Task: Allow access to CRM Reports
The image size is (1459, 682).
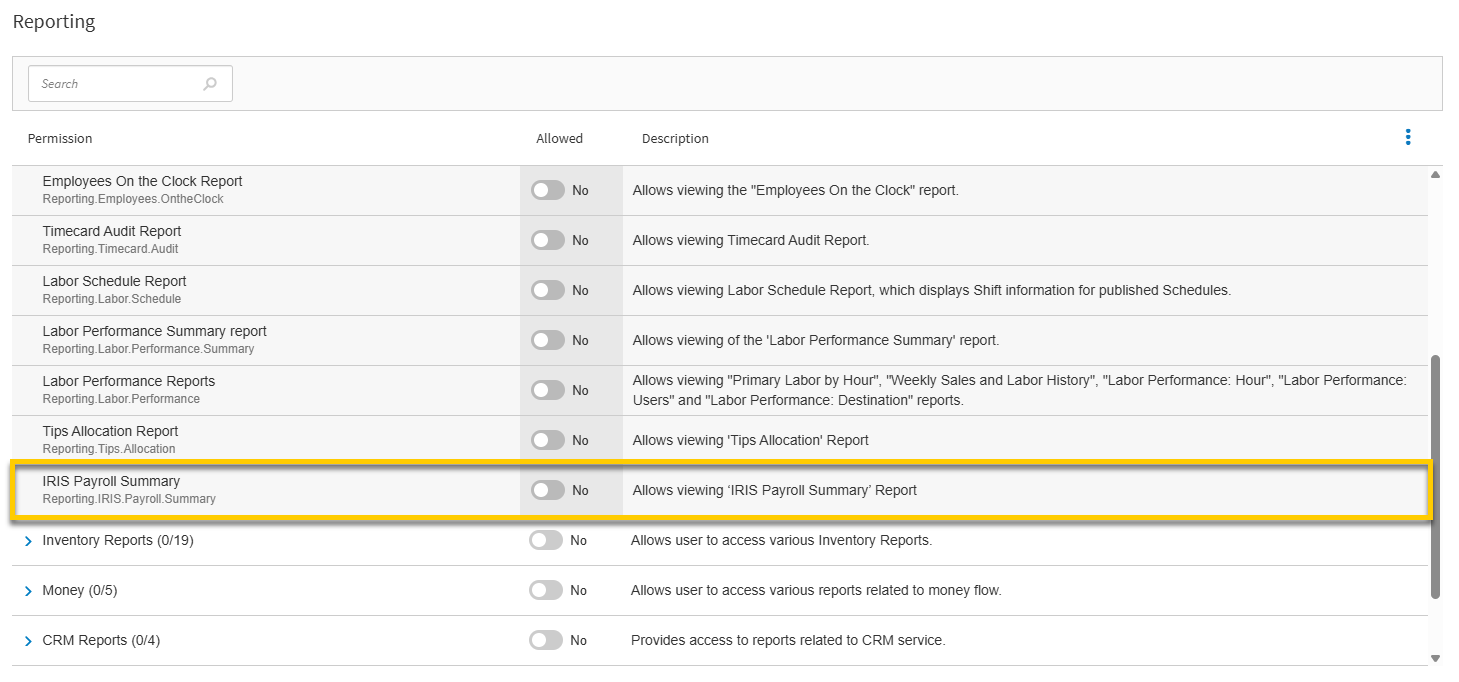Action: coord(546,640)
